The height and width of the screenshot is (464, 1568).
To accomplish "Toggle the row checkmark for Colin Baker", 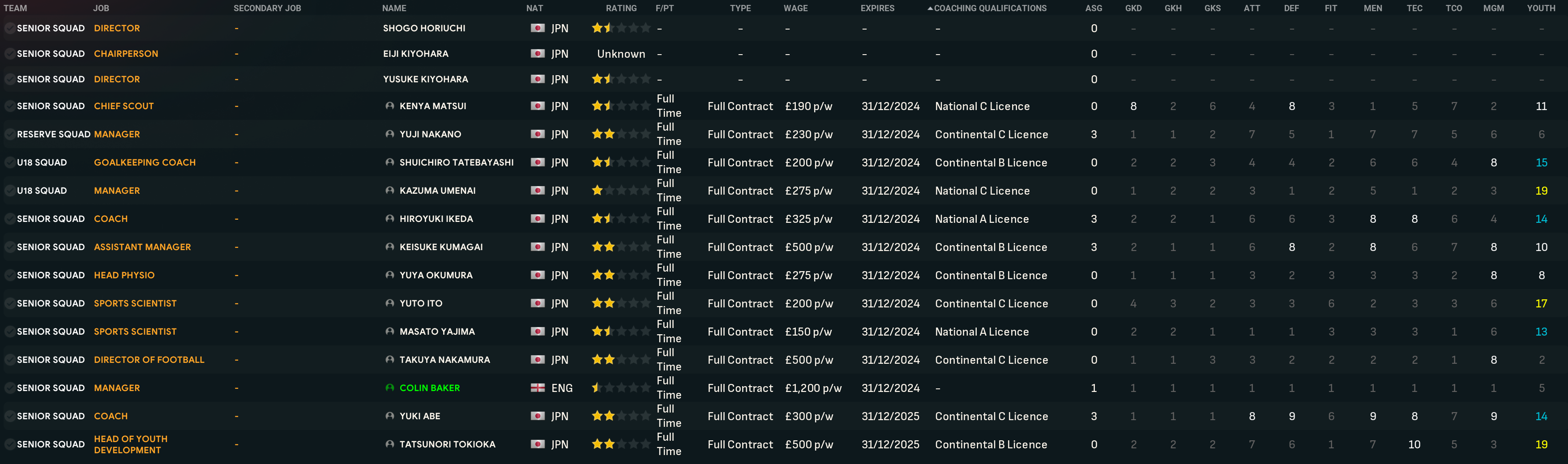I will click(x=10, y=388).
